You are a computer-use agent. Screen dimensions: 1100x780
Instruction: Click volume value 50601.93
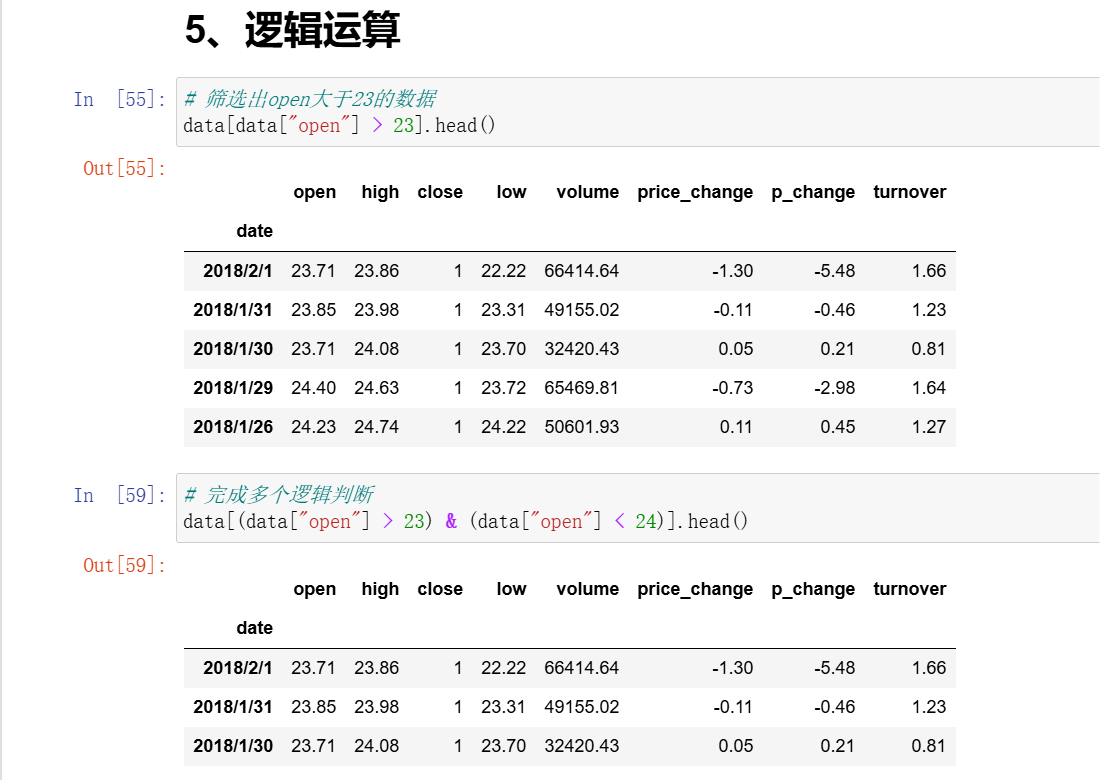582,427
